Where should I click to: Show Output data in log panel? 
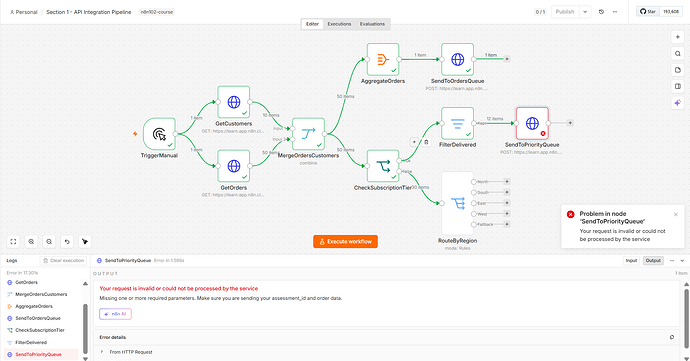(x=653, y=261)
